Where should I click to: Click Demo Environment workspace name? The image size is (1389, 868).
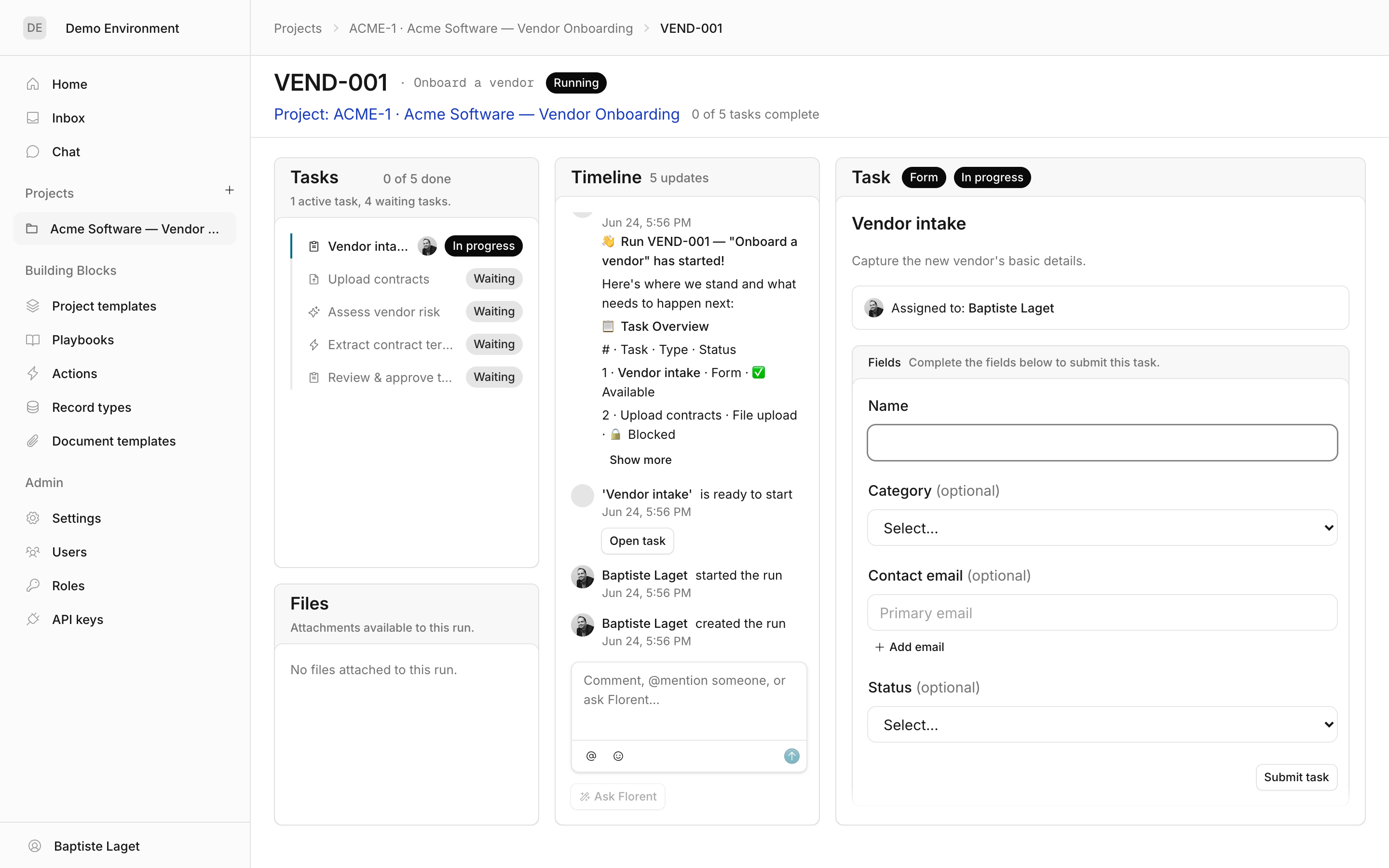[122, 28]
